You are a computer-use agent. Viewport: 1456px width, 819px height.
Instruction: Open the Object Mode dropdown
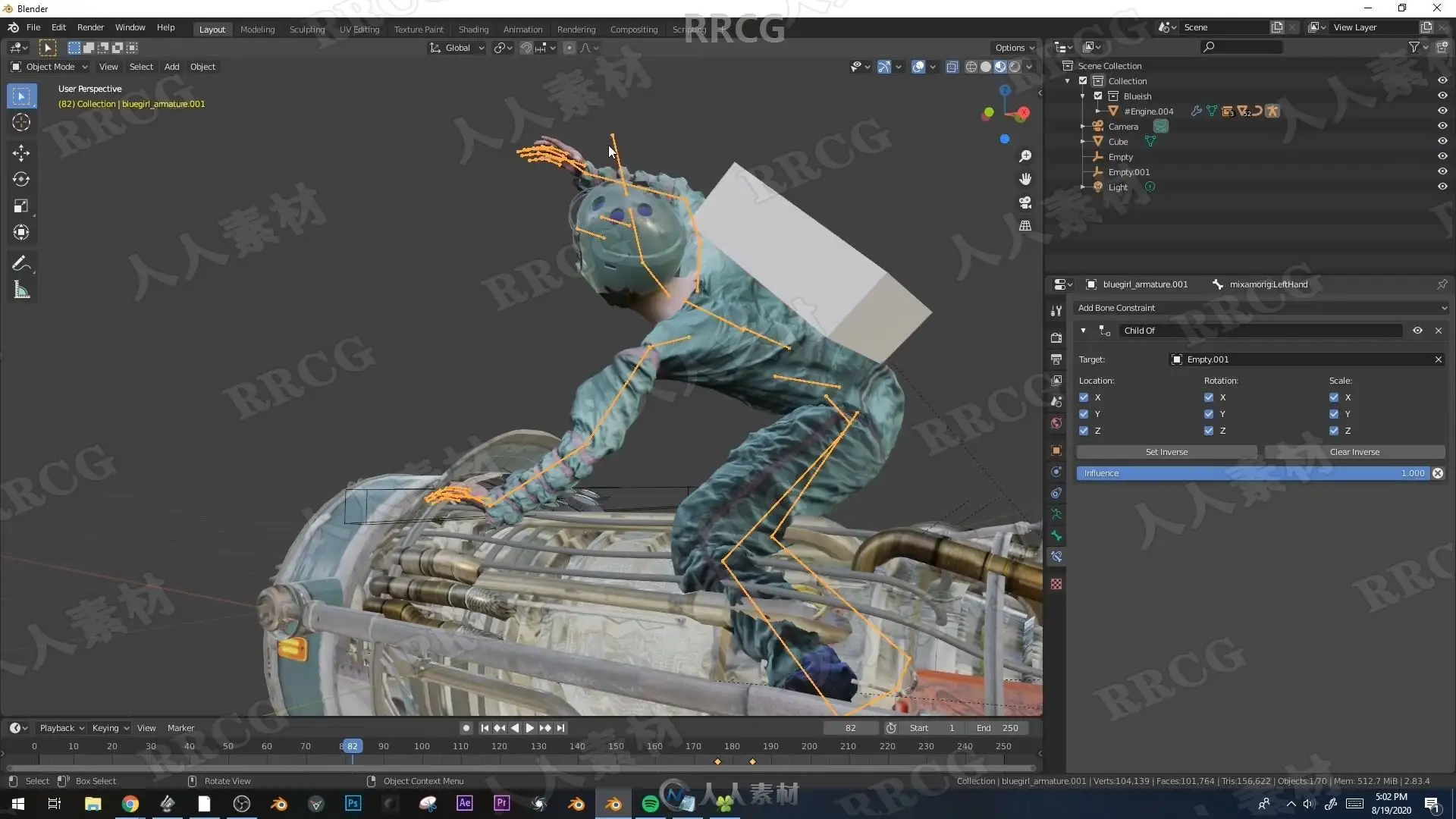click(50, 67)
